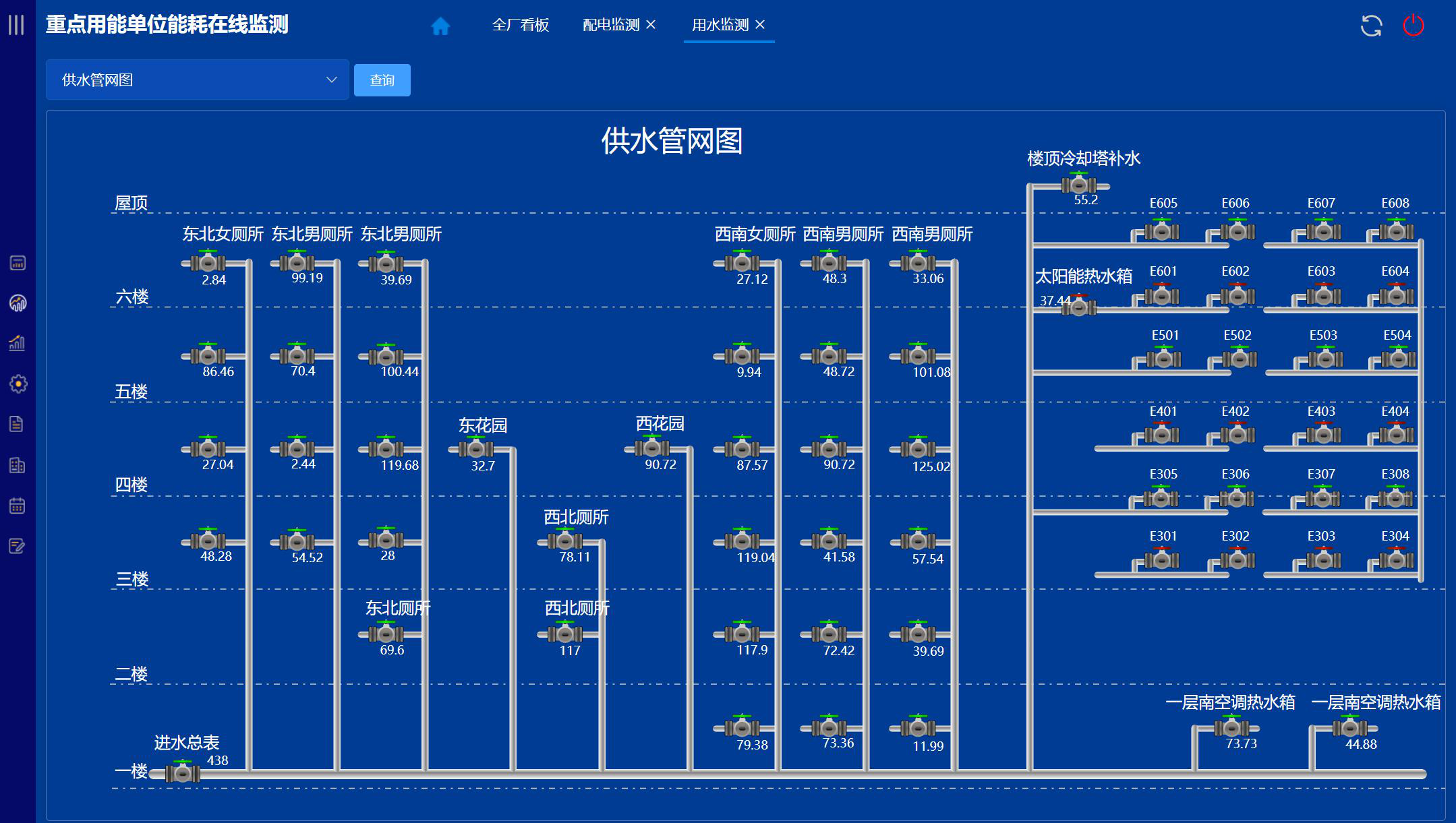Image resolution: width=1456 pixels, height=823 pixels.
Task: Select the valve reading 119.04
Action: [742, 541]
